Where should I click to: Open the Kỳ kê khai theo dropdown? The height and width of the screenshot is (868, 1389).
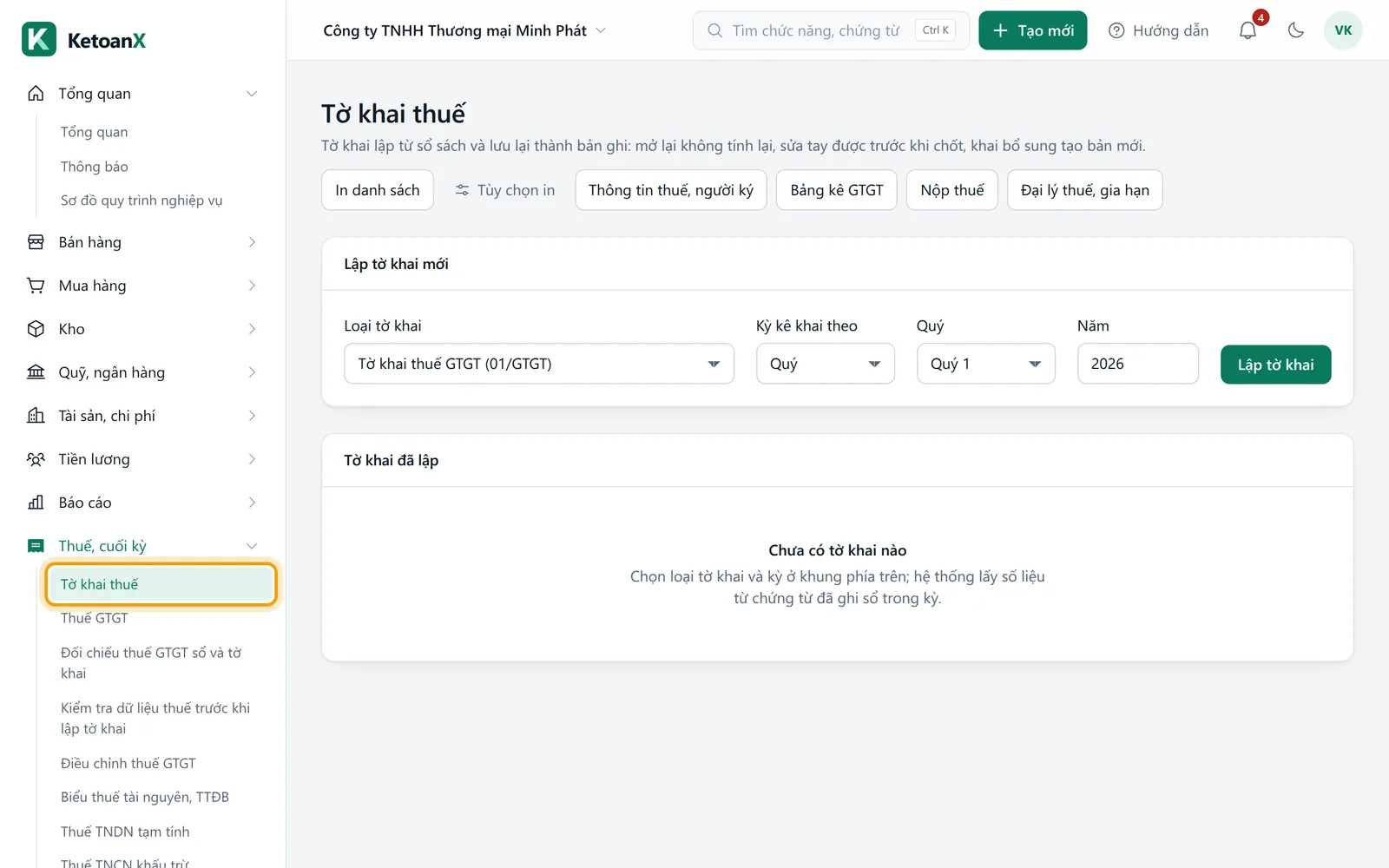826,364
